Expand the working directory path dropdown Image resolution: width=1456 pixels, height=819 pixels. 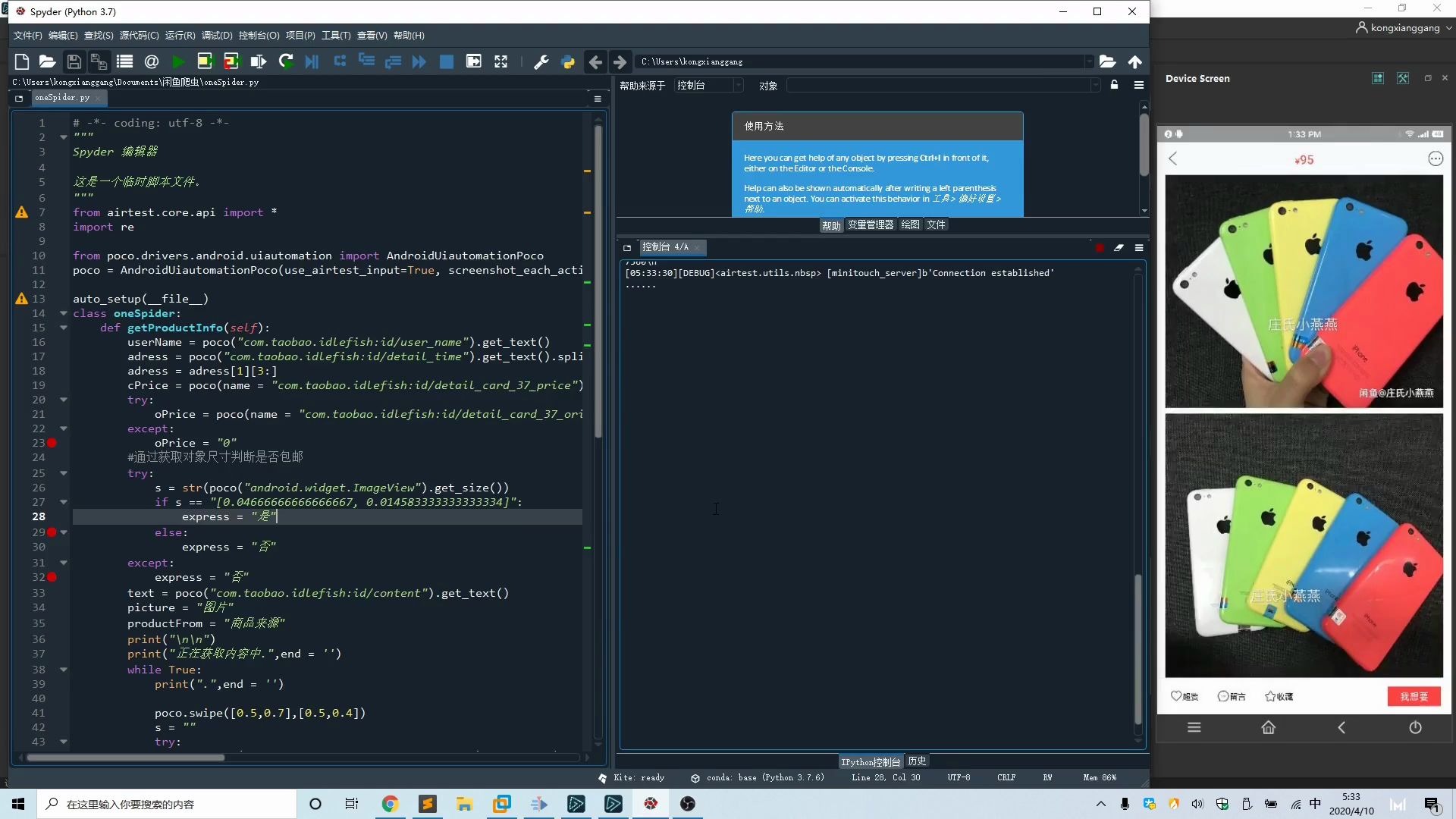point(1089,62)
